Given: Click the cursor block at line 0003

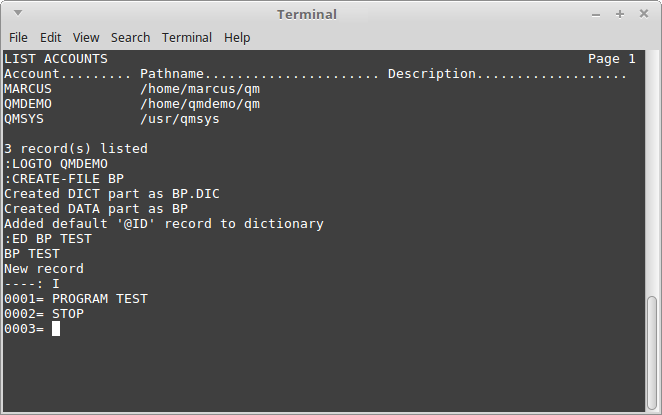Looking at the screenshot, I should (56, 328).
